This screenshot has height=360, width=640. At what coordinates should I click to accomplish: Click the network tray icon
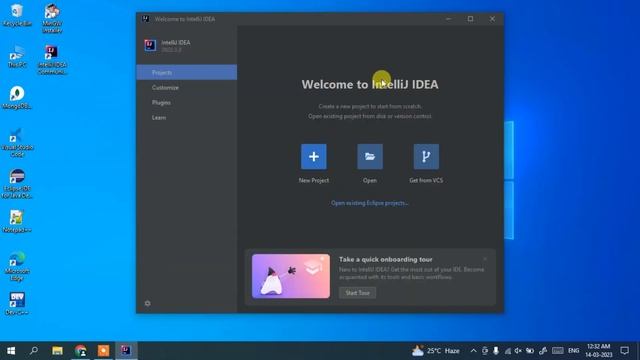[507, 351]
